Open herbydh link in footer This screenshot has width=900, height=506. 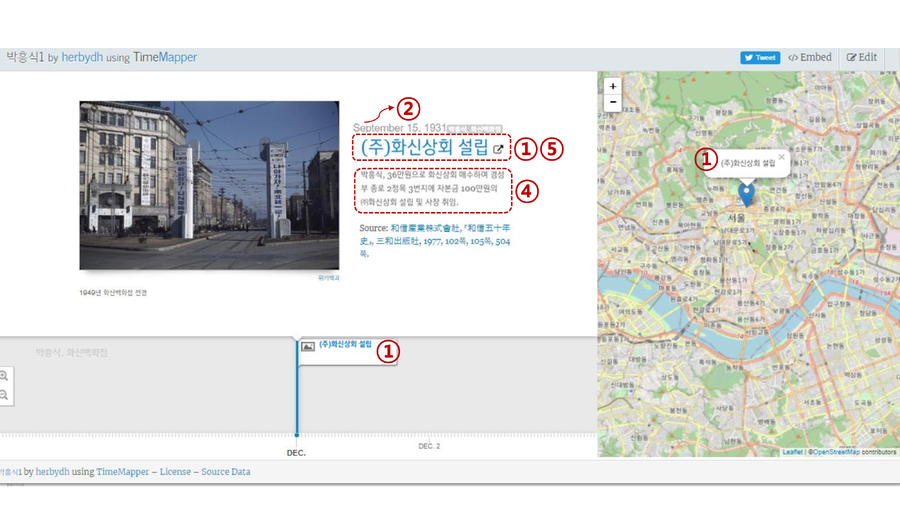coord(52,472)
